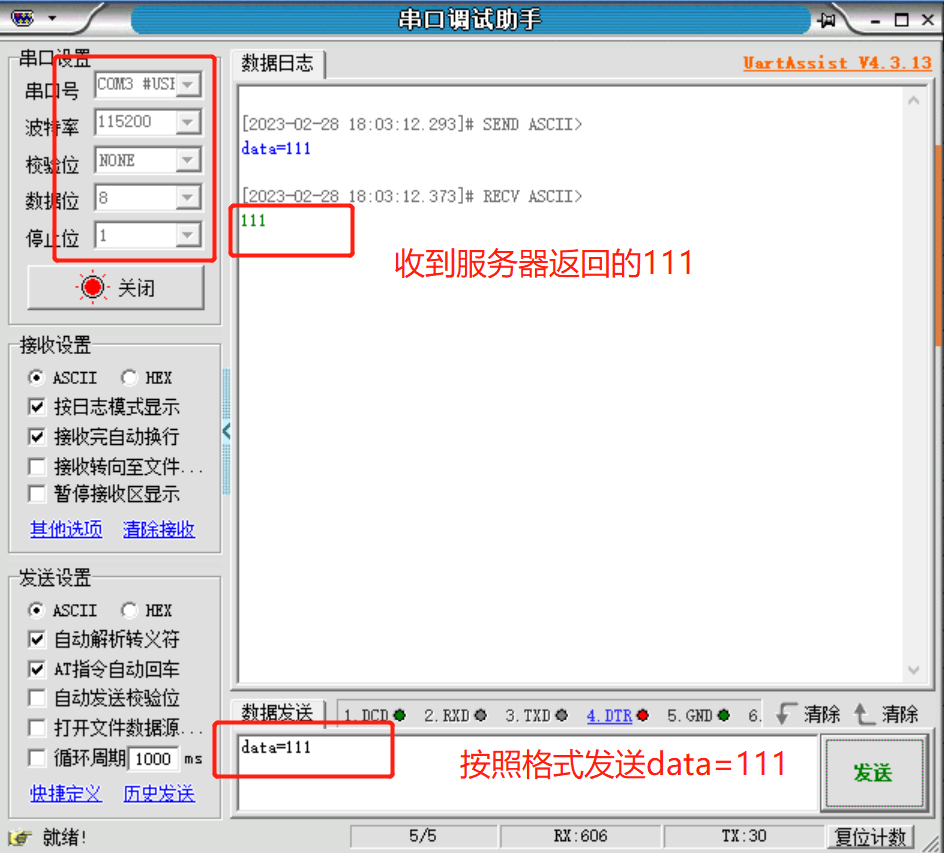Click the GND signal indicator light
The height and width of the screenshot is (853, 944).
[724, 715]
